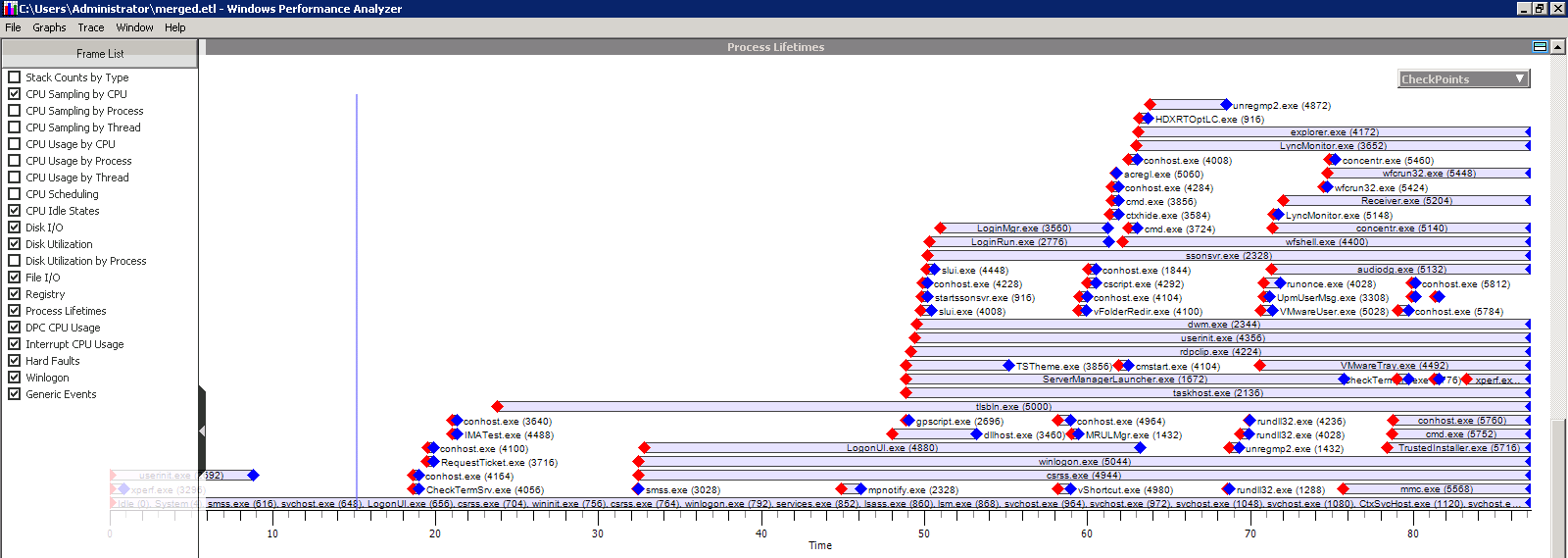Collapse the Frame List with the side arrow handle
1568x558 pixels.
(202, 431)
